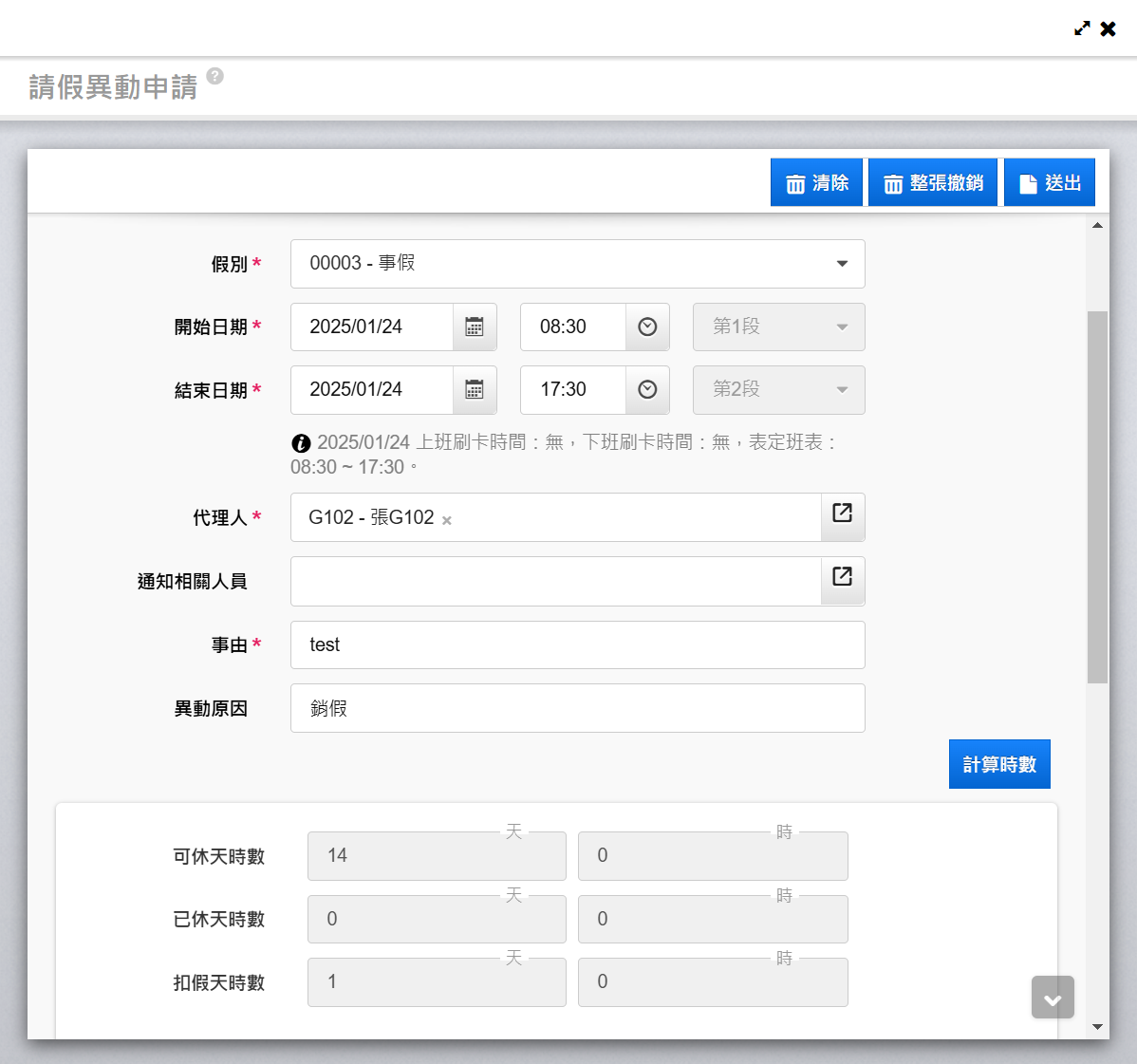Click the scrollbar down arrow

point(1097,1026)
